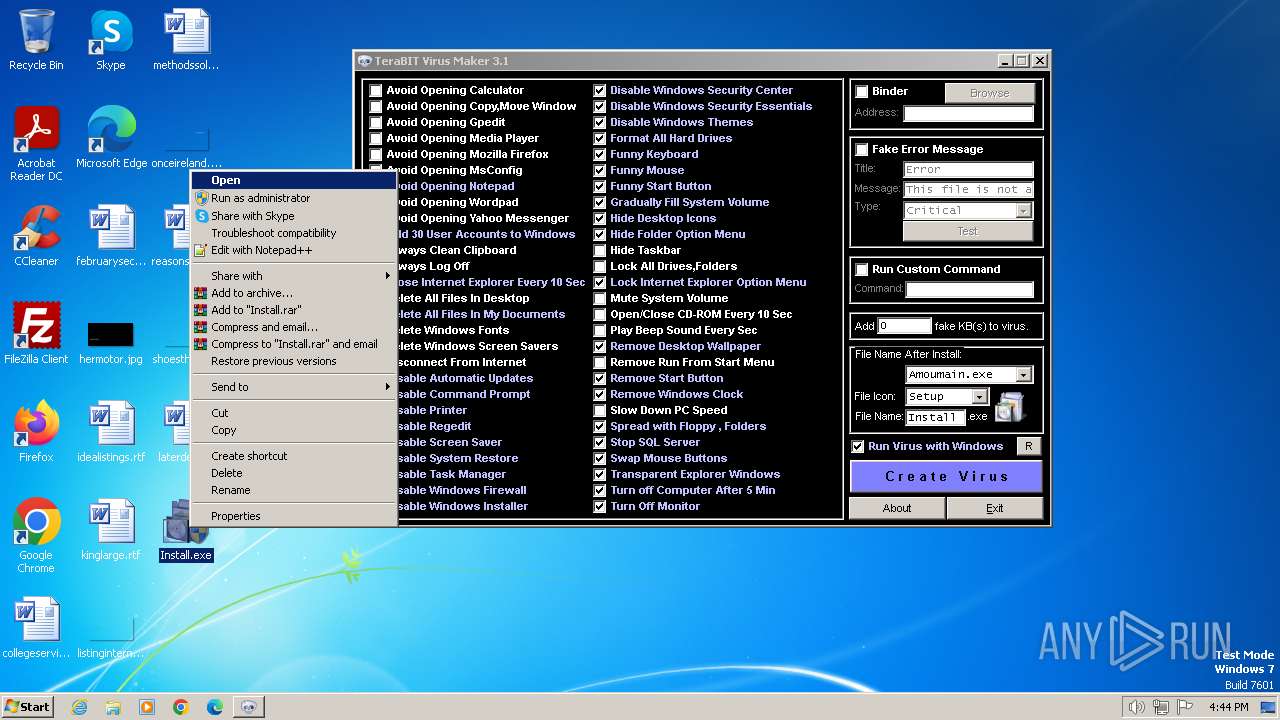
Task: Select Add to archive... menu entry
Action: coord(294,293)
